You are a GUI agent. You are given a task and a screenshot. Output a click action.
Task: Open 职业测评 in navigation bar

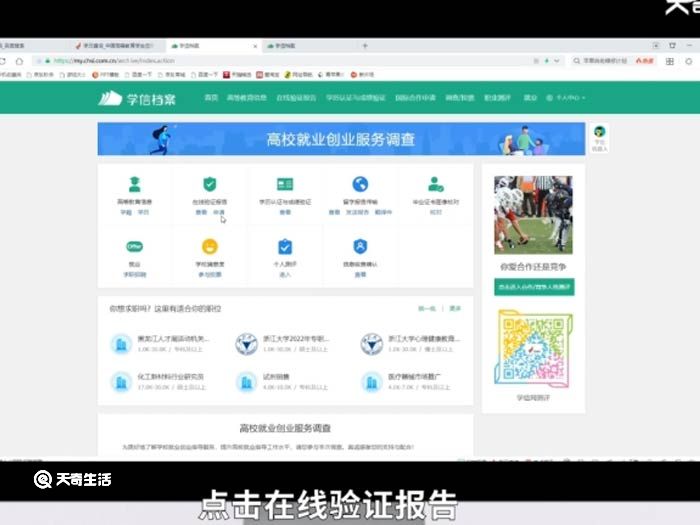click(x=497, y=98)
